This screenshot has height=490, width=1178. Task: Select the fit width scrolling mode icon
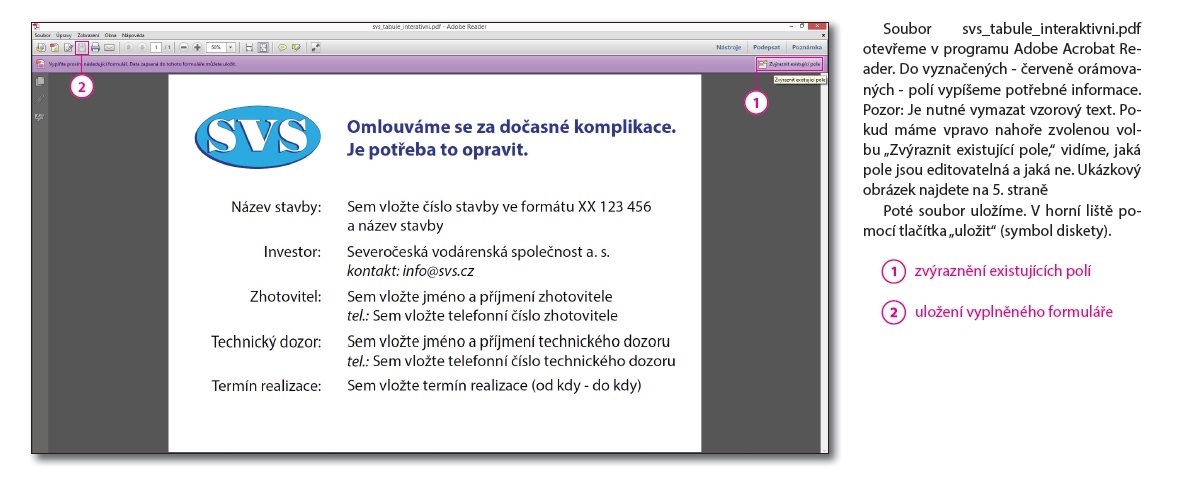pyautogui.click(x=249, y=47)
